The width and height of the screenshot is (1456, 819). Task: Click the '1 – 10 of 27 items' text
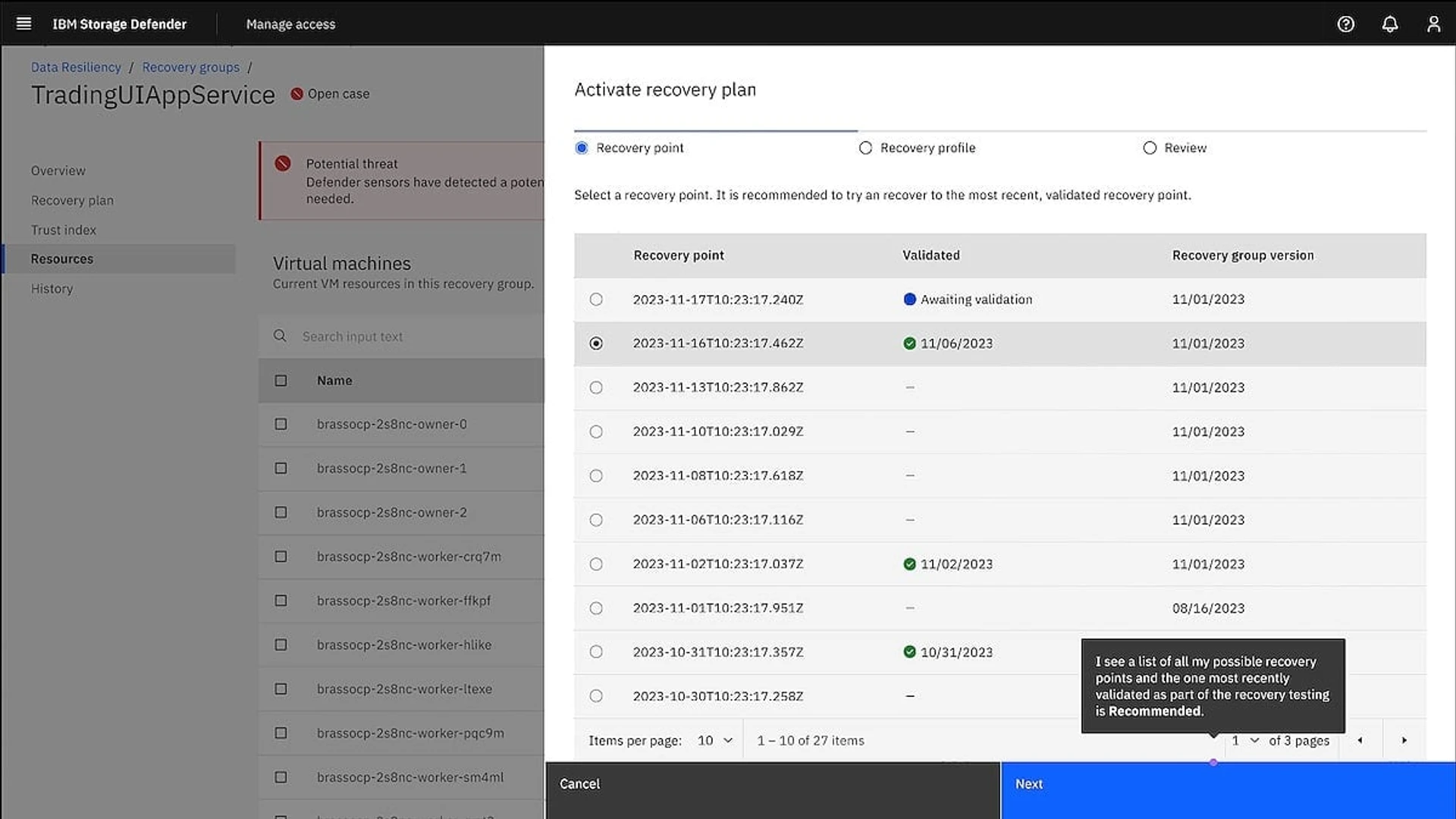pos(811,741)
